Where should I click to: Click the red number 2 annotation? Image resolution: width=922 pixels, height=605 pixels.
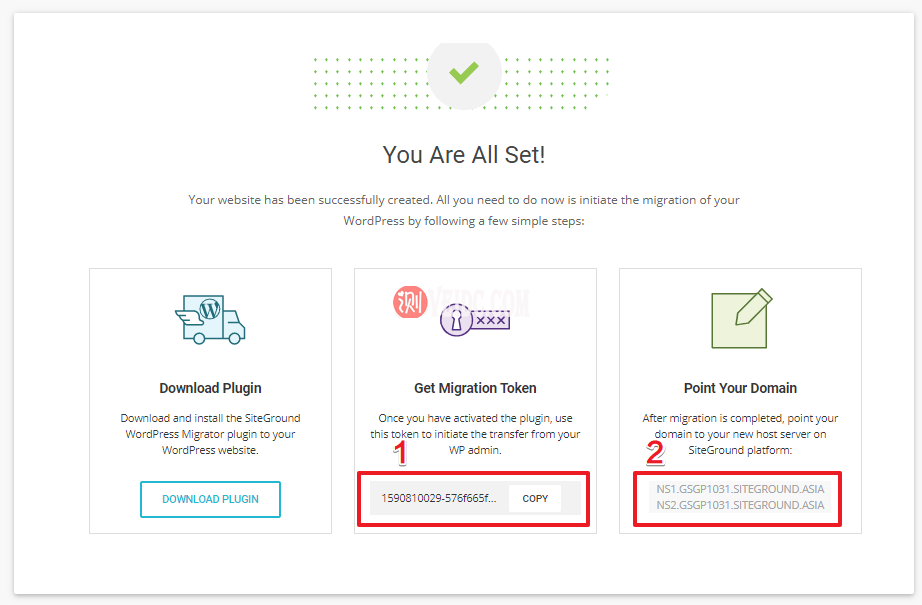pos(655,453)
